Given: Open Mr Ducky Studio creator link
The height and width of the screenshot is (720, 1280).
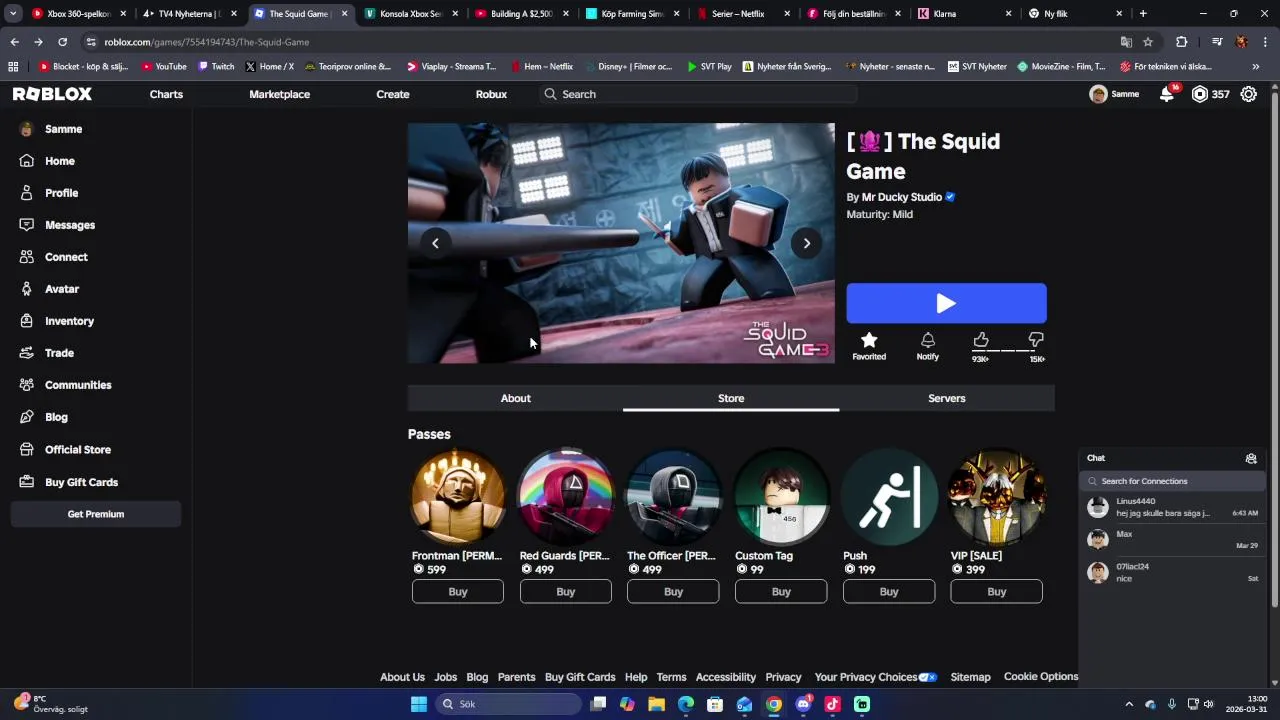Looking at the screenshot, I should coord(902,197).
